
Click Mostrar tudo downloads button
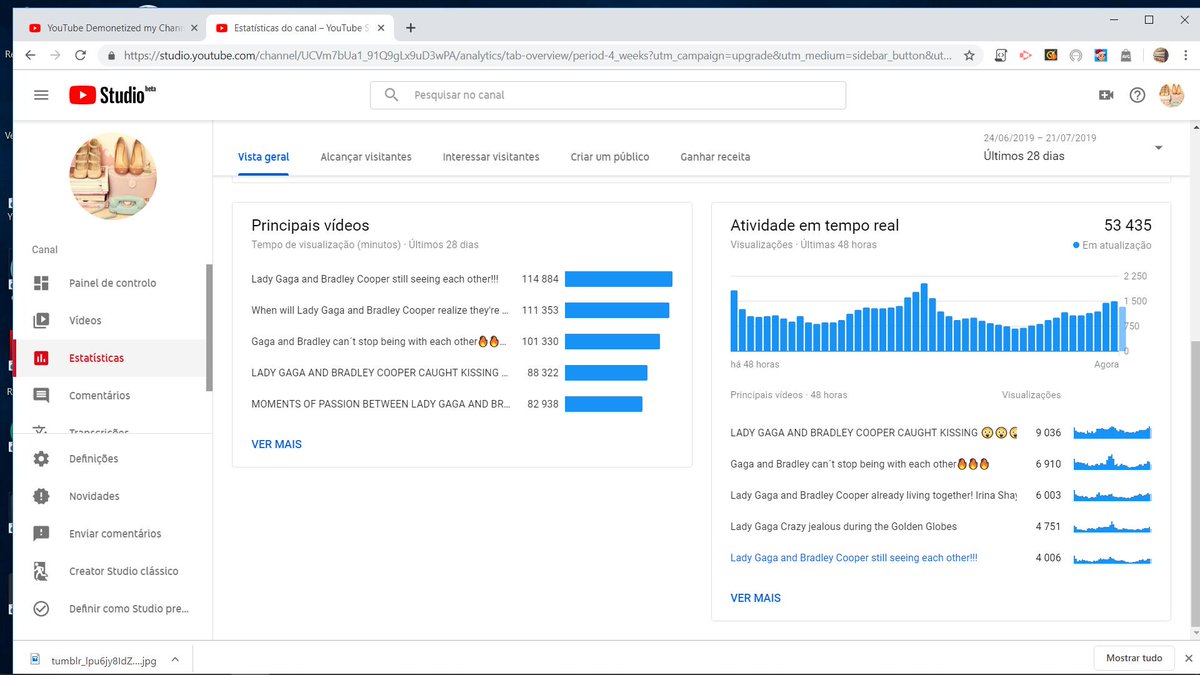(1134, 658)
